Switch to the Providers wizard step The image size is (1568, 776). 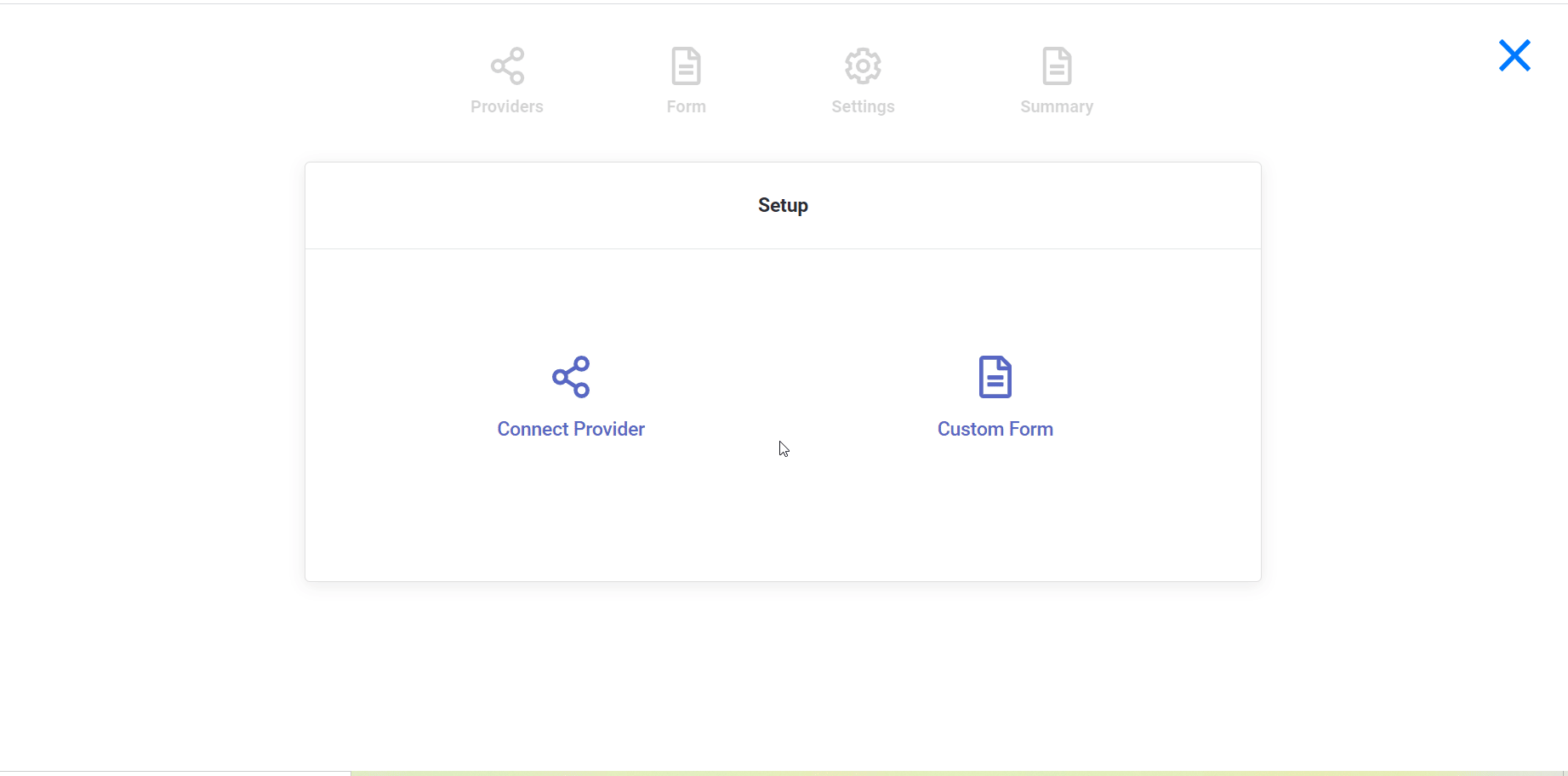(507, 81)
